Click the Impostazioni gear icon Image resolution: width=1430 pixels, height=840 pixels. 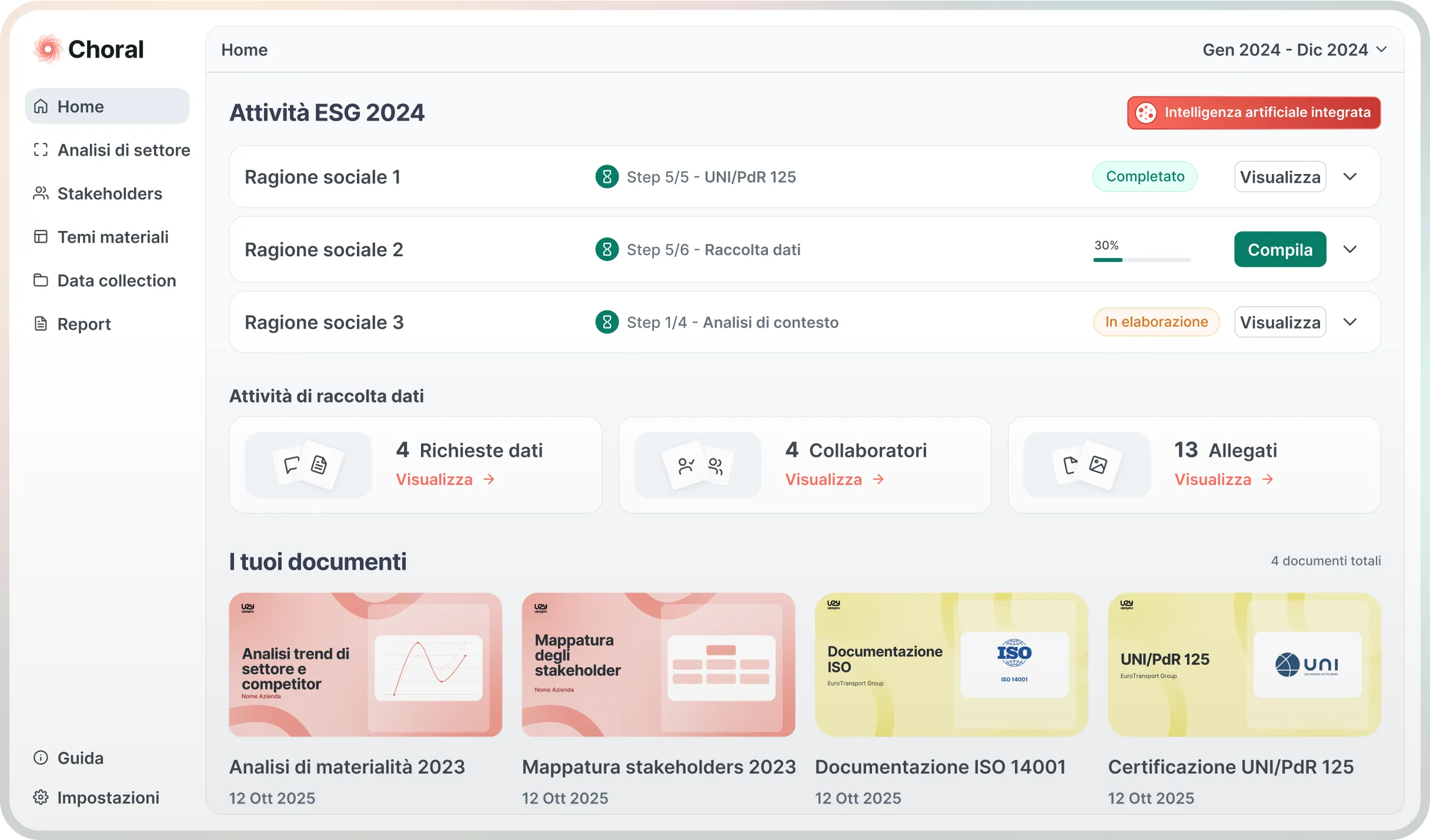click(x=41, y=798)
